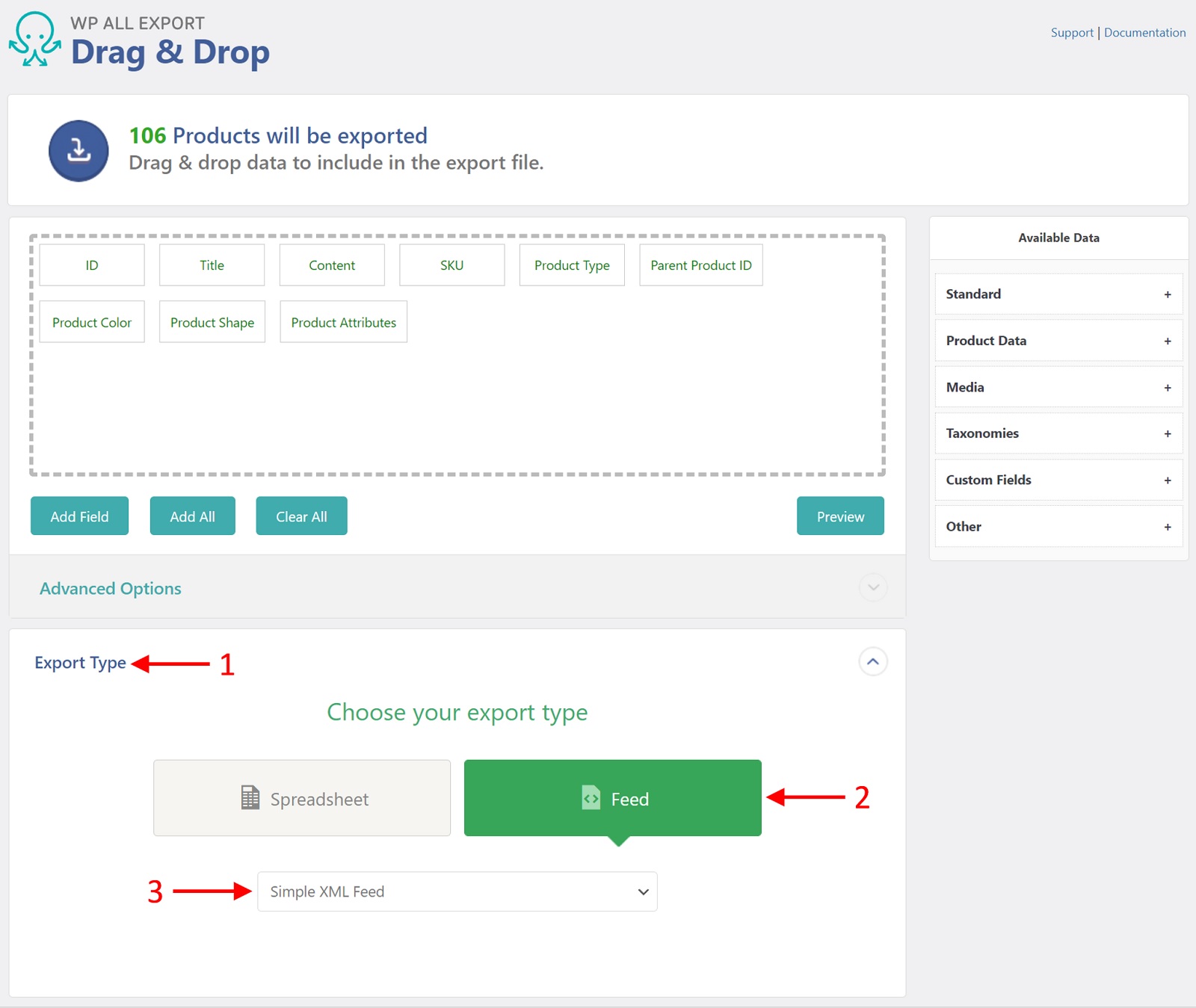This screenshot has height=1008, width=1196.
Task: Select the Product Attributes field chip
Action: click(x=343, y=322)
